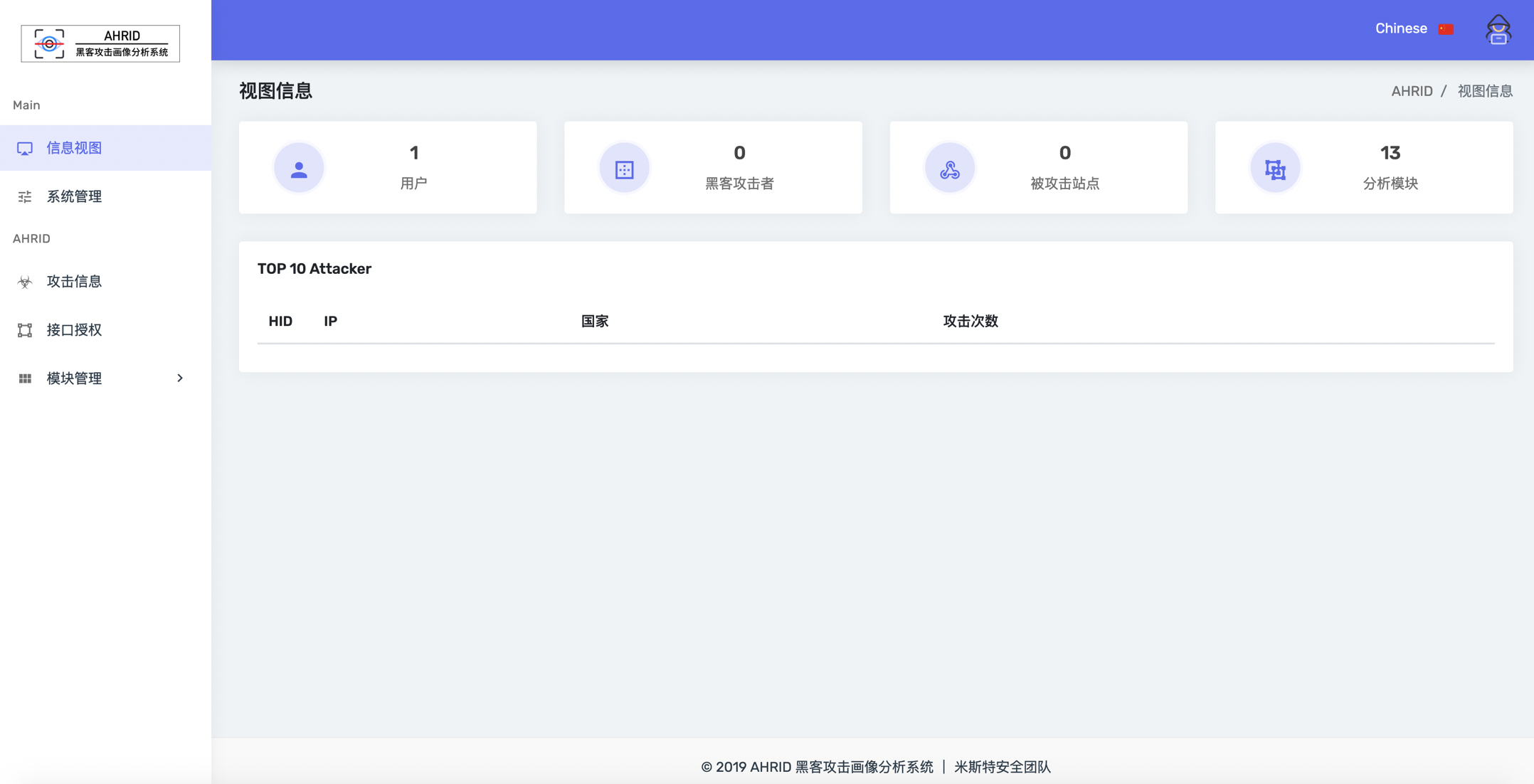Go to 系统管理 page
The width and height of the screenshot is (1534, 784).
[75, 197]
